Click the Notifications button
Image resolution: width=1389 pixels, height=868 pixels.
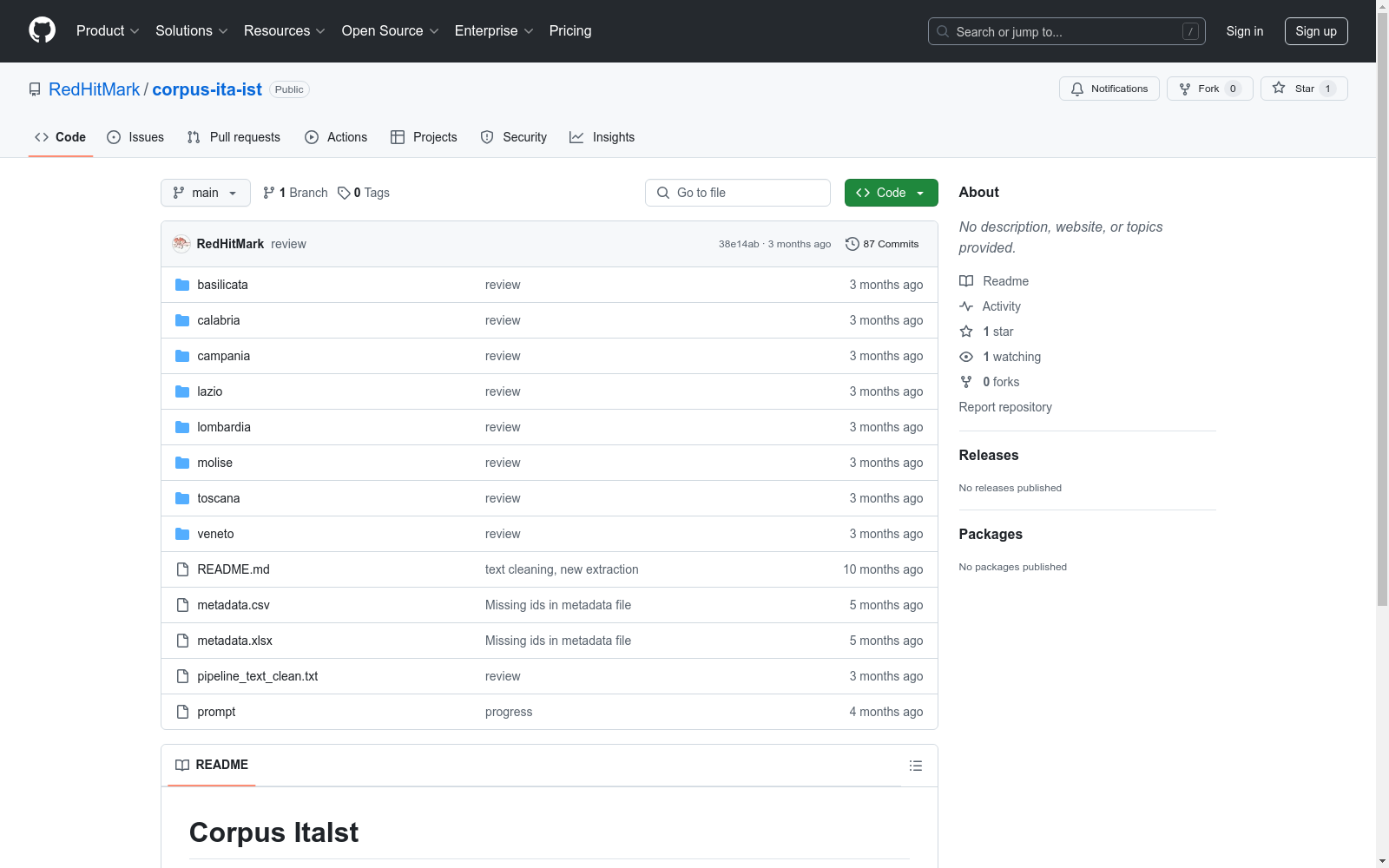tap(1109, 89)
